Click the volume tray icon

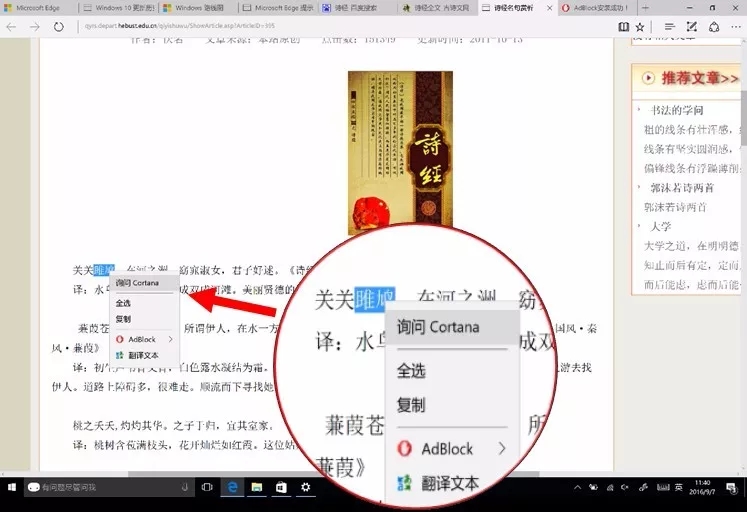625,487
